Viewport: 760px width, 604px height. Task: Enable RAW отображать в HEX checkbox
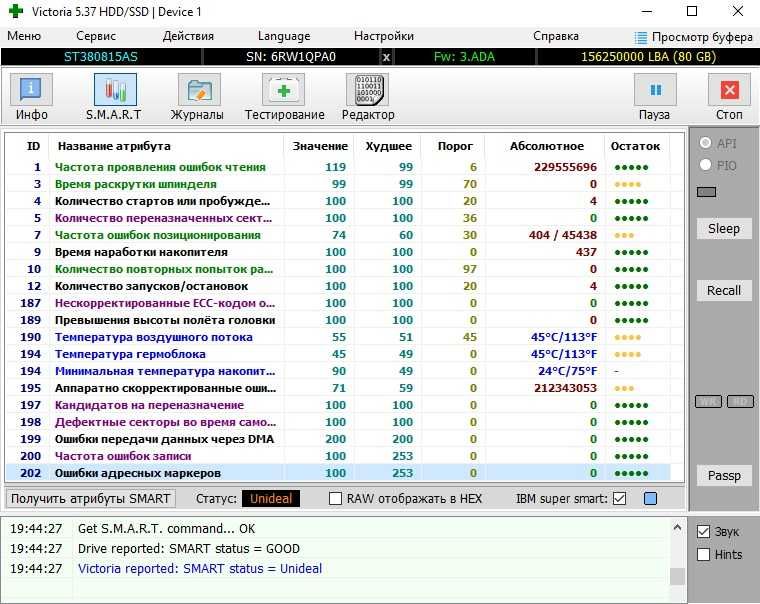point(336,498)
